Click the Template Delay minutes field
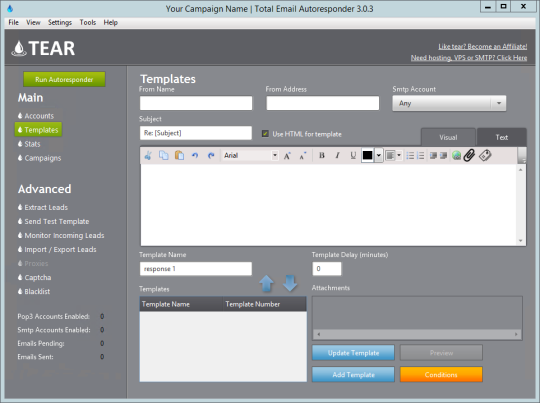540x403 pixels. coord(327,269)
